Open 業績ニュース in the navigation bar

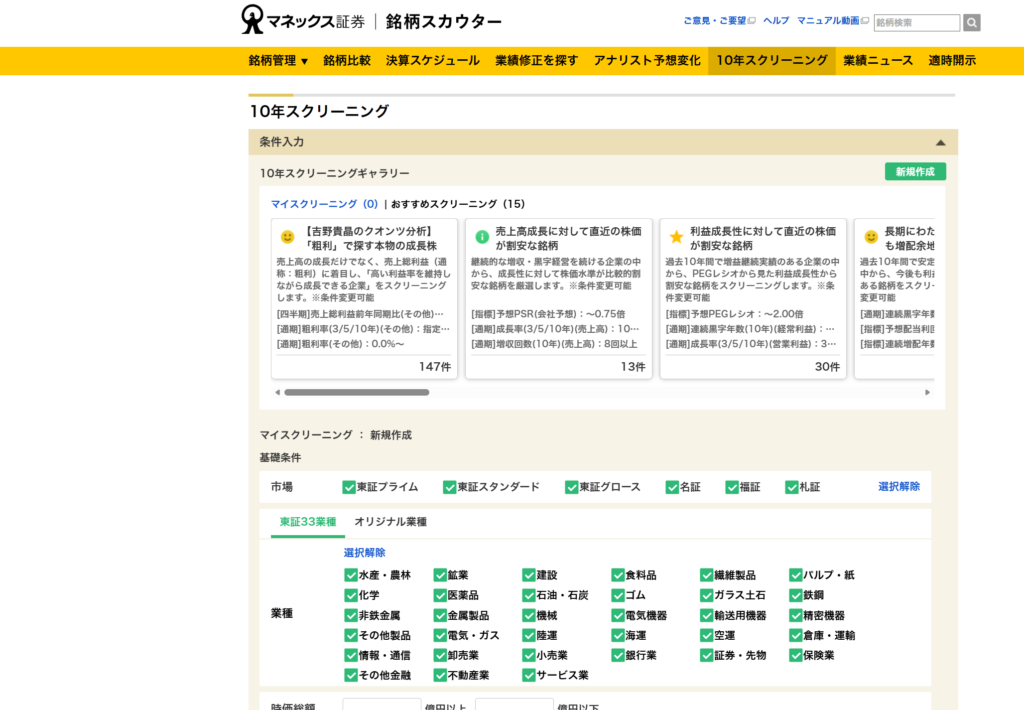coord(878,61)
